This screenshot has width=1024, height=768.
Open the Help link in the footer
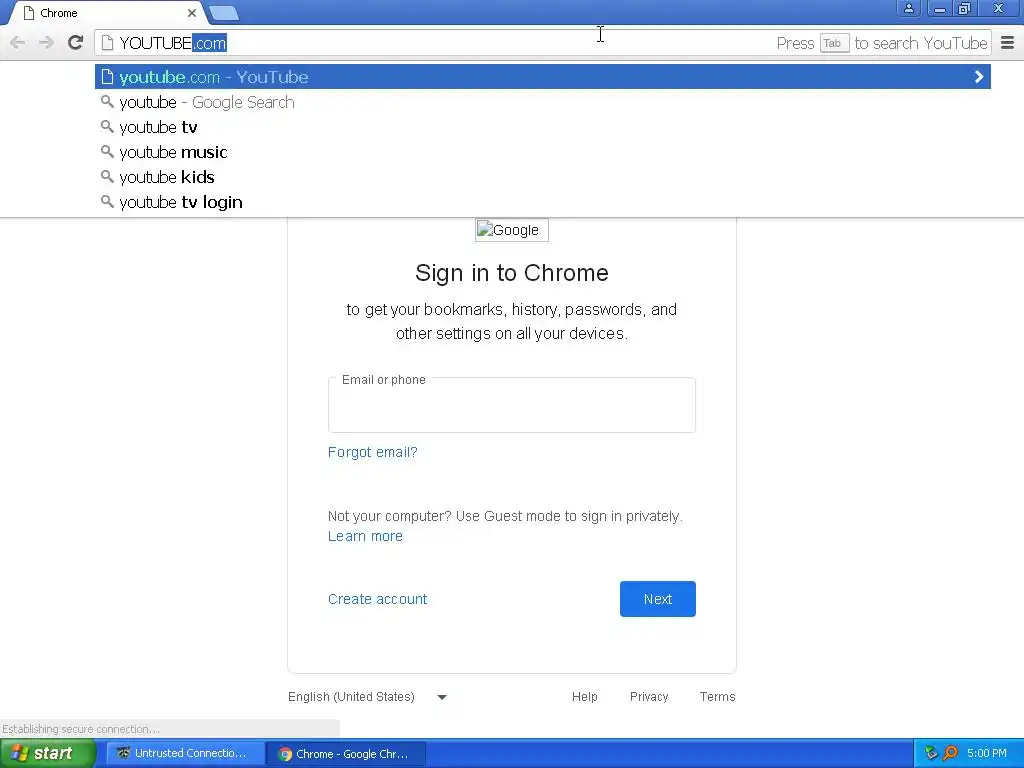[x=584, y=697]
